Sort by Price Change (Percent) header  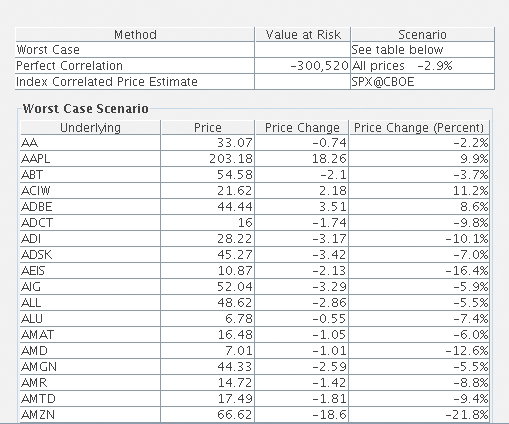click(419, 128)
